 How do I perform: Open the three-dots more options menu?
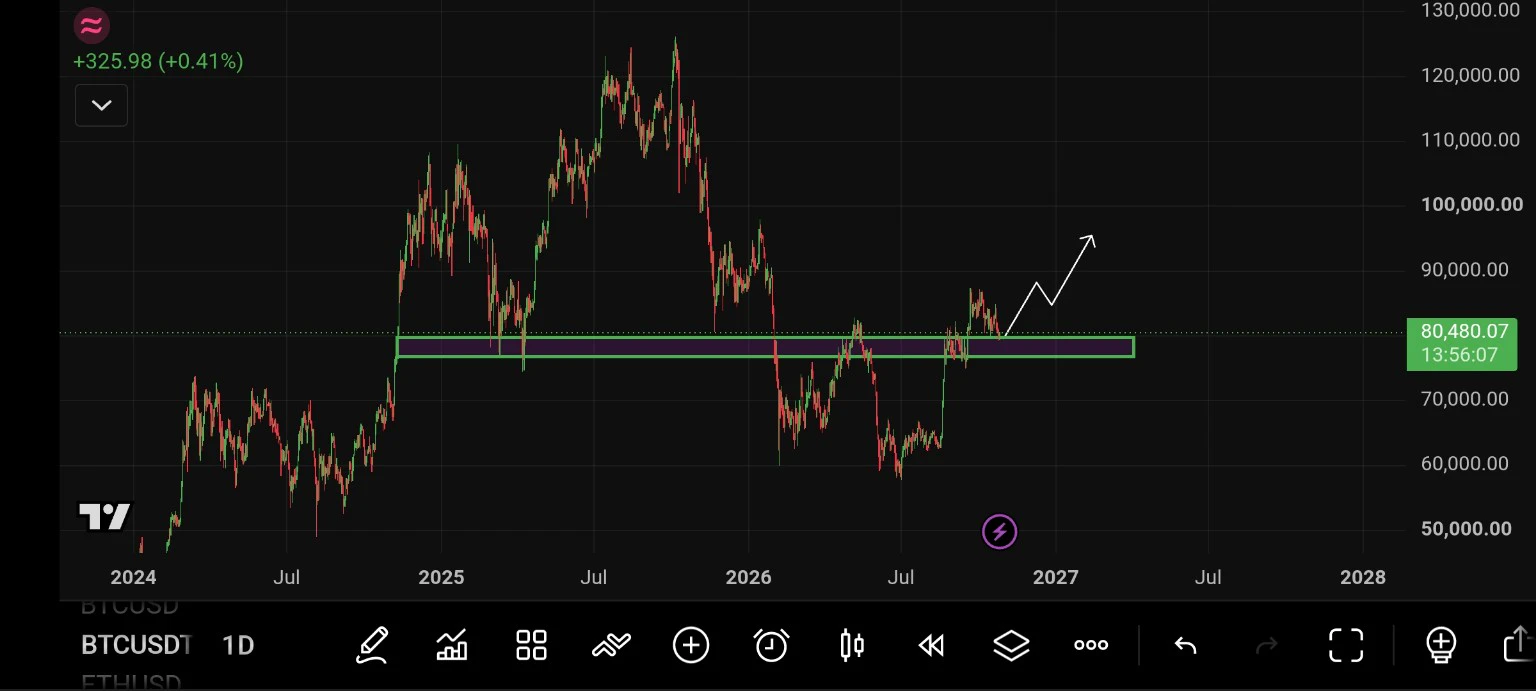(x=1091, y=645)
